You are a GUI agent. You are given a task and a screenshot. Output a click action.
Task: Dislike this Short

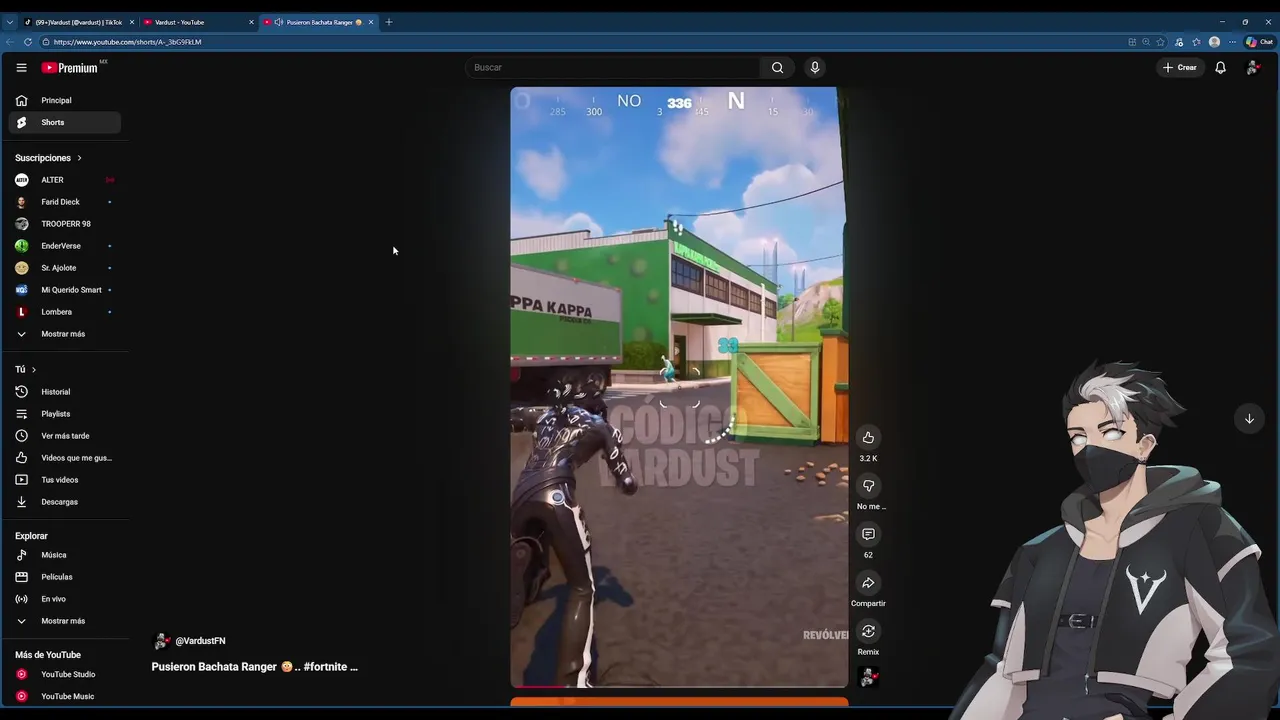868,486
